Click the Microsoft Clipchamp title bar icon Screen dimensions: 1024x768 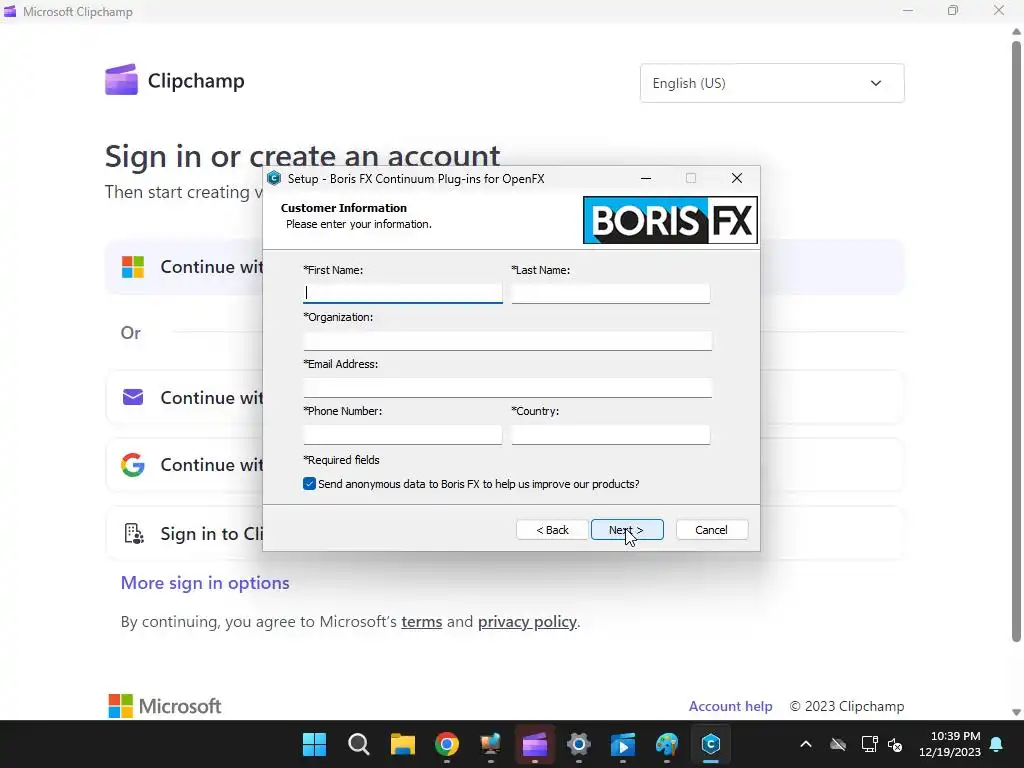(10, 11)
